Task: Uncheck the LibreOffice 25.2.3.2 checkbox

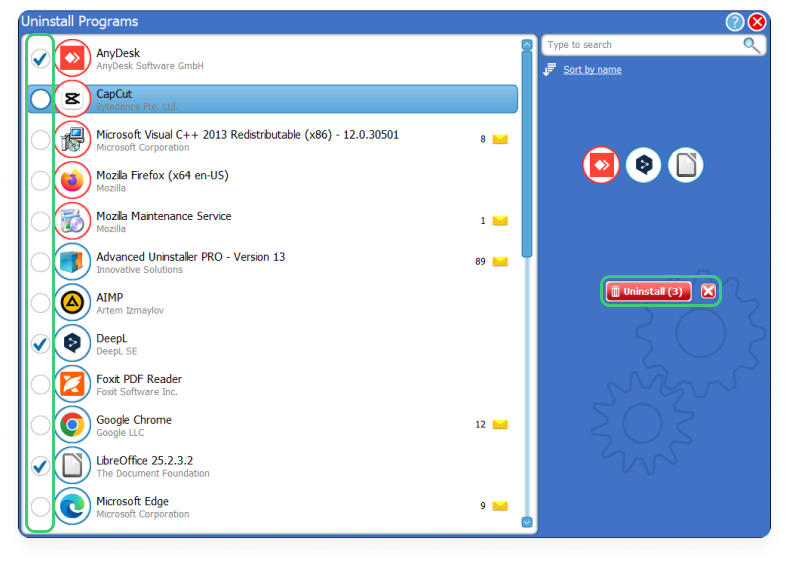Action: coord(40,466)
